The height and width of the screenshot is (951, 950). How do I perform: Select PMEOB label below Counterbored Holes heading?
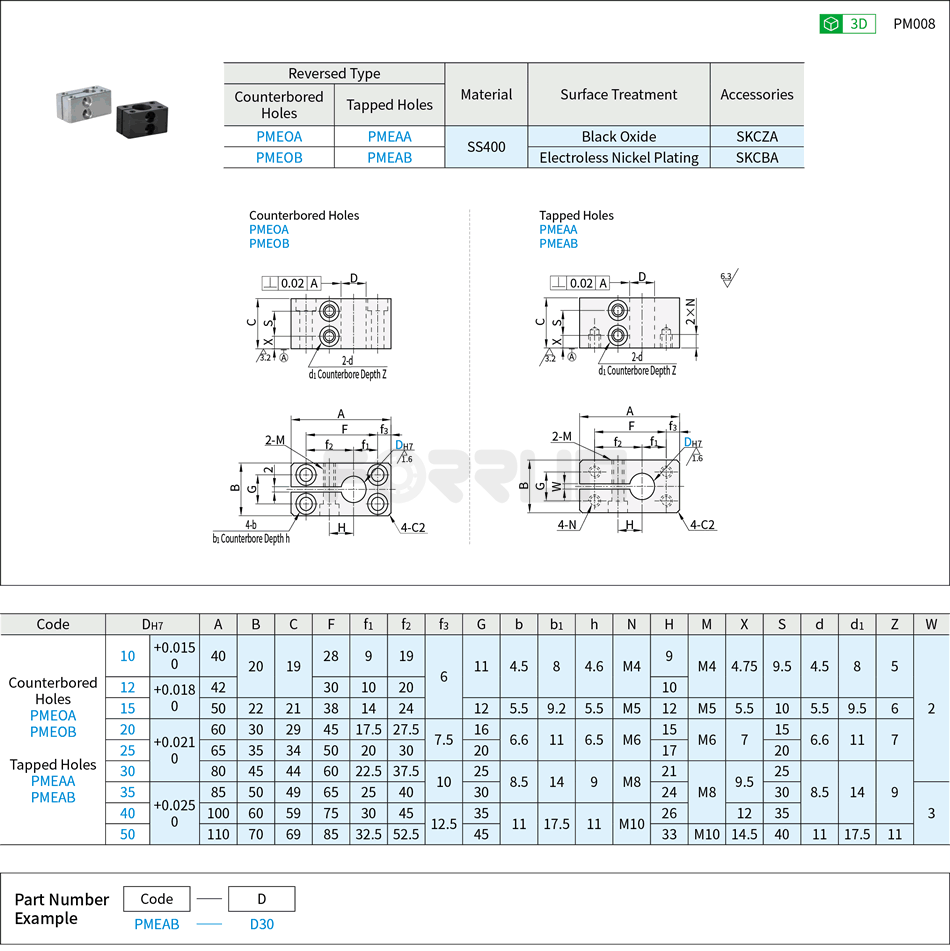(x=267, y=243)
